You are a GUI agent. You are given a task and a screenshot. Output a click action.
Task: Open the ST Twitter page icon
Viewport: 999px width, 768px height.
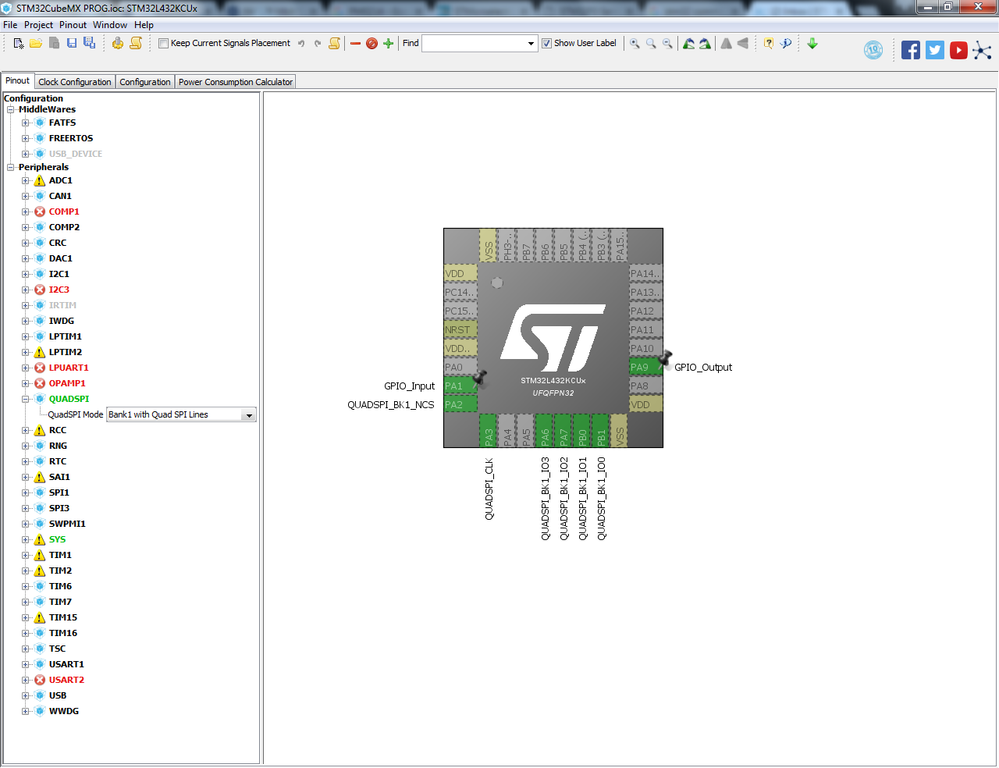935,50
